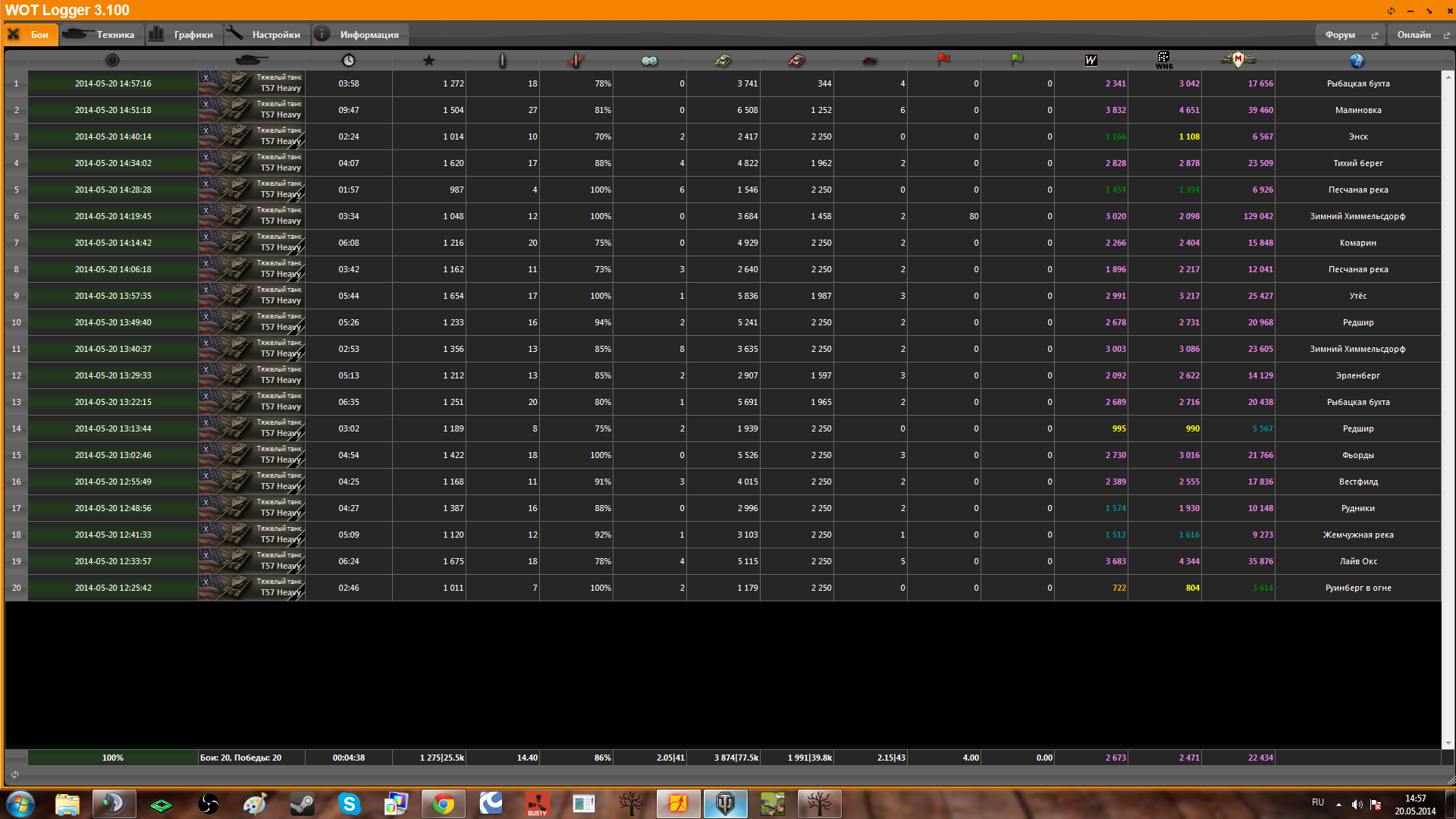Click the taskbar volume speaker icon
The image size is (1456, 819).
[1357, 805]
